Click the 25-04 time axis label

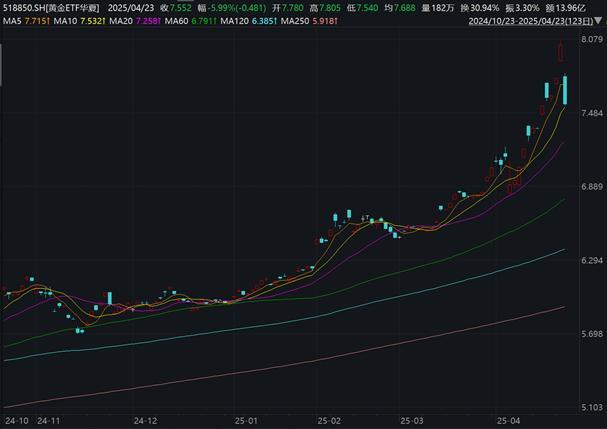point(509,421)
